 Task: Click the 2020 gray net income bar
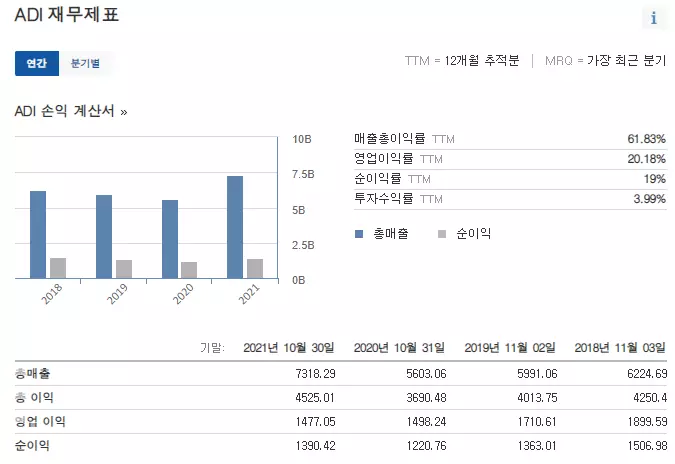click(x=189, y=270)
